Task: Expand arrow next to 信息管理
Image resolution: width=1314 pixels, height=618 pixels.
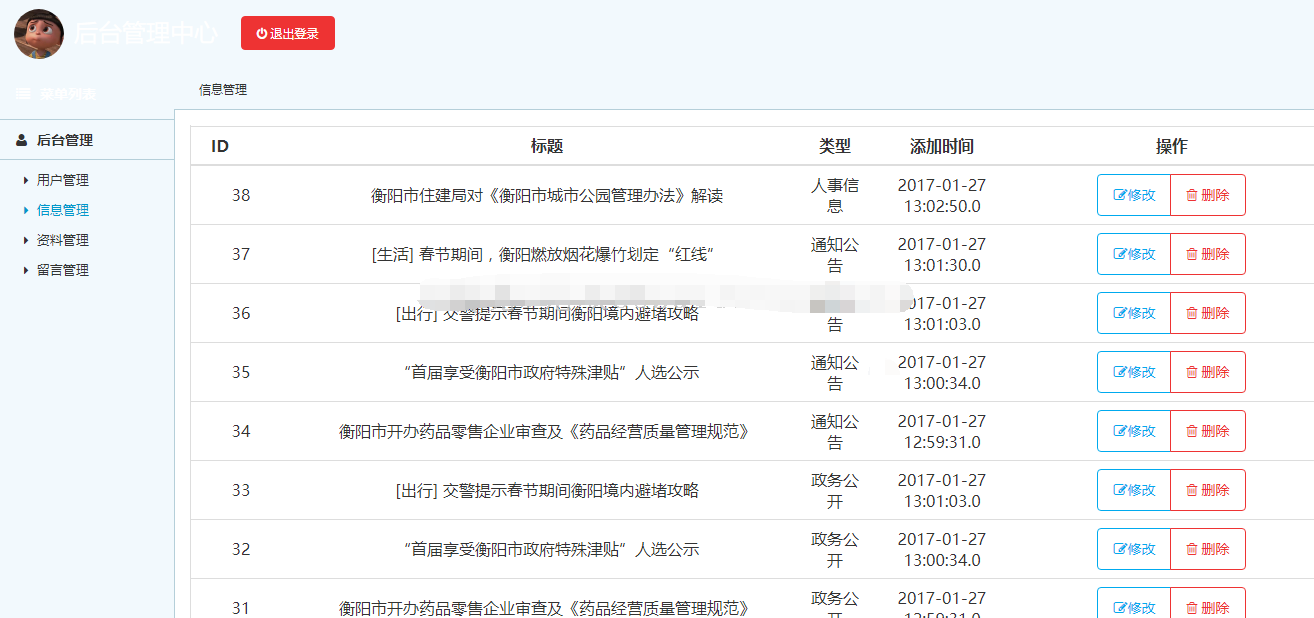Action: pos(26,210)
